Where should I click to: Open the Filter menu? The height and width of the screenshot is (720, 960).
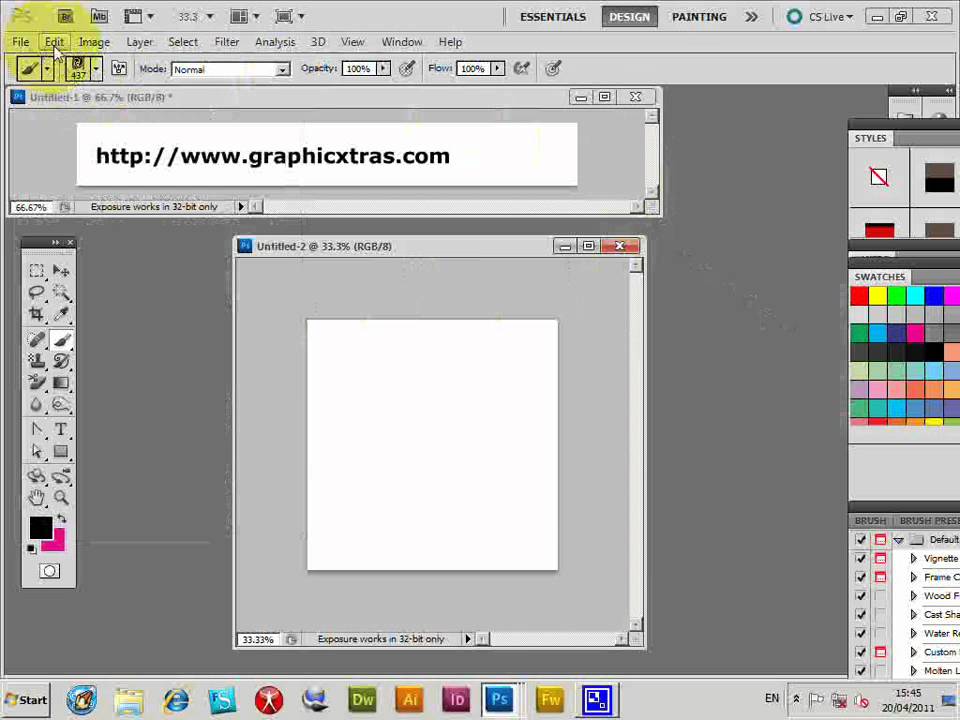coord(227,42)
